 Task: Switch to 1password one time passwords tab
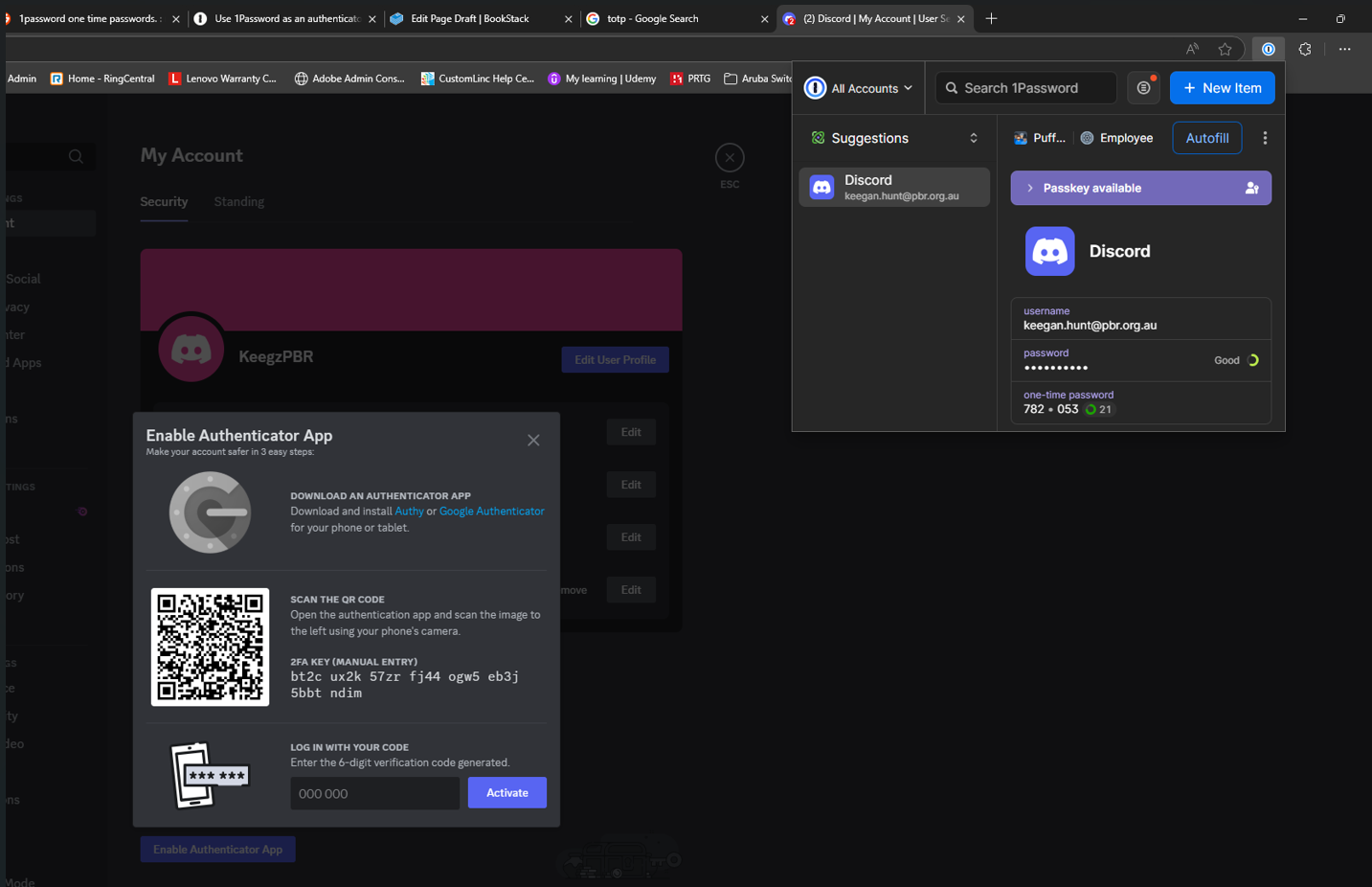(91, 18)
